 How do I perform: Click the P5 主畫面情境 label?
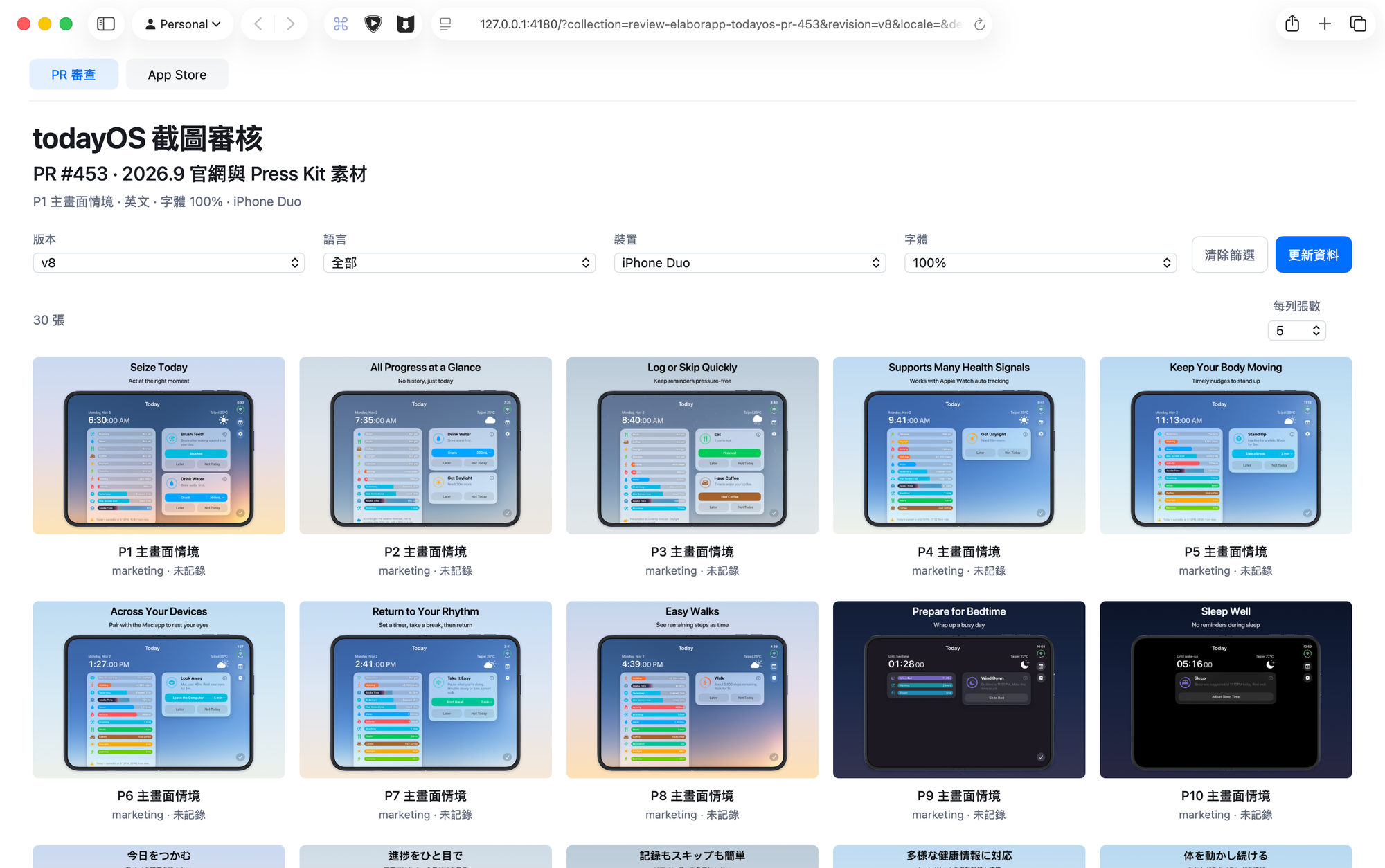point(1226,552)
